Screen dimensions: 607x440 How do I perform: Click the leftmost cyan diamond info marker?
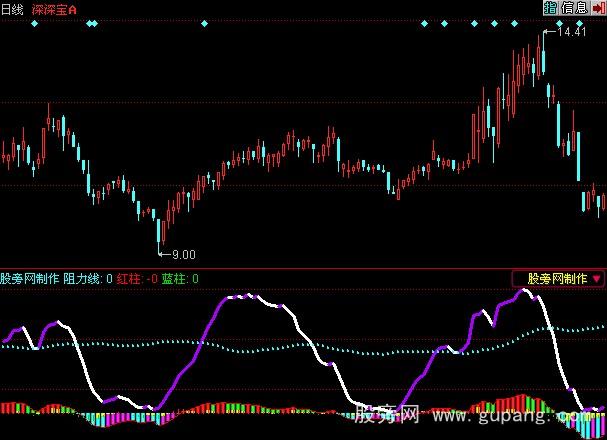[x=34, y=24]
